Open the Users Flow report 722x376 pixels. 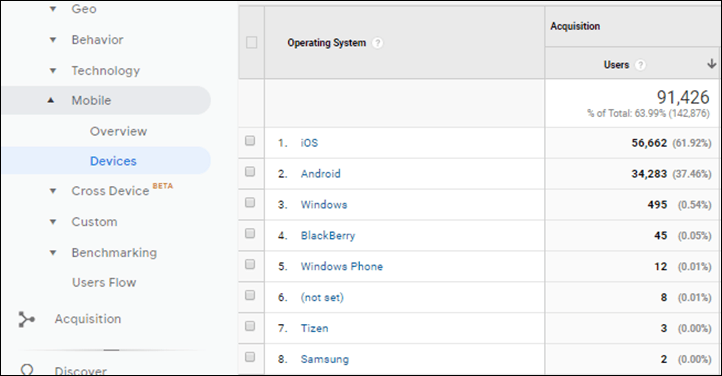tap(104, 283)
